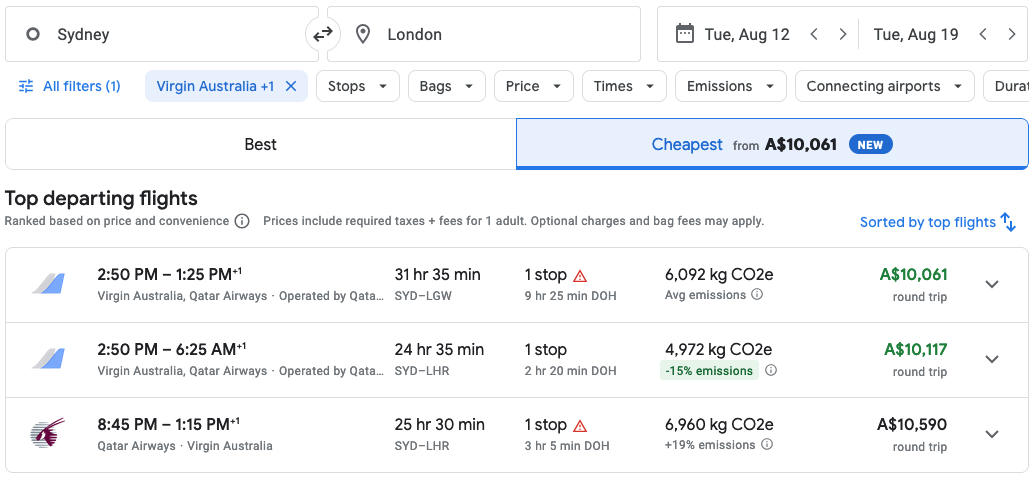Select the 2:50 PM – 6:25 AM flight
Viewport: 1033px width, 483px height.
point(516,360)
